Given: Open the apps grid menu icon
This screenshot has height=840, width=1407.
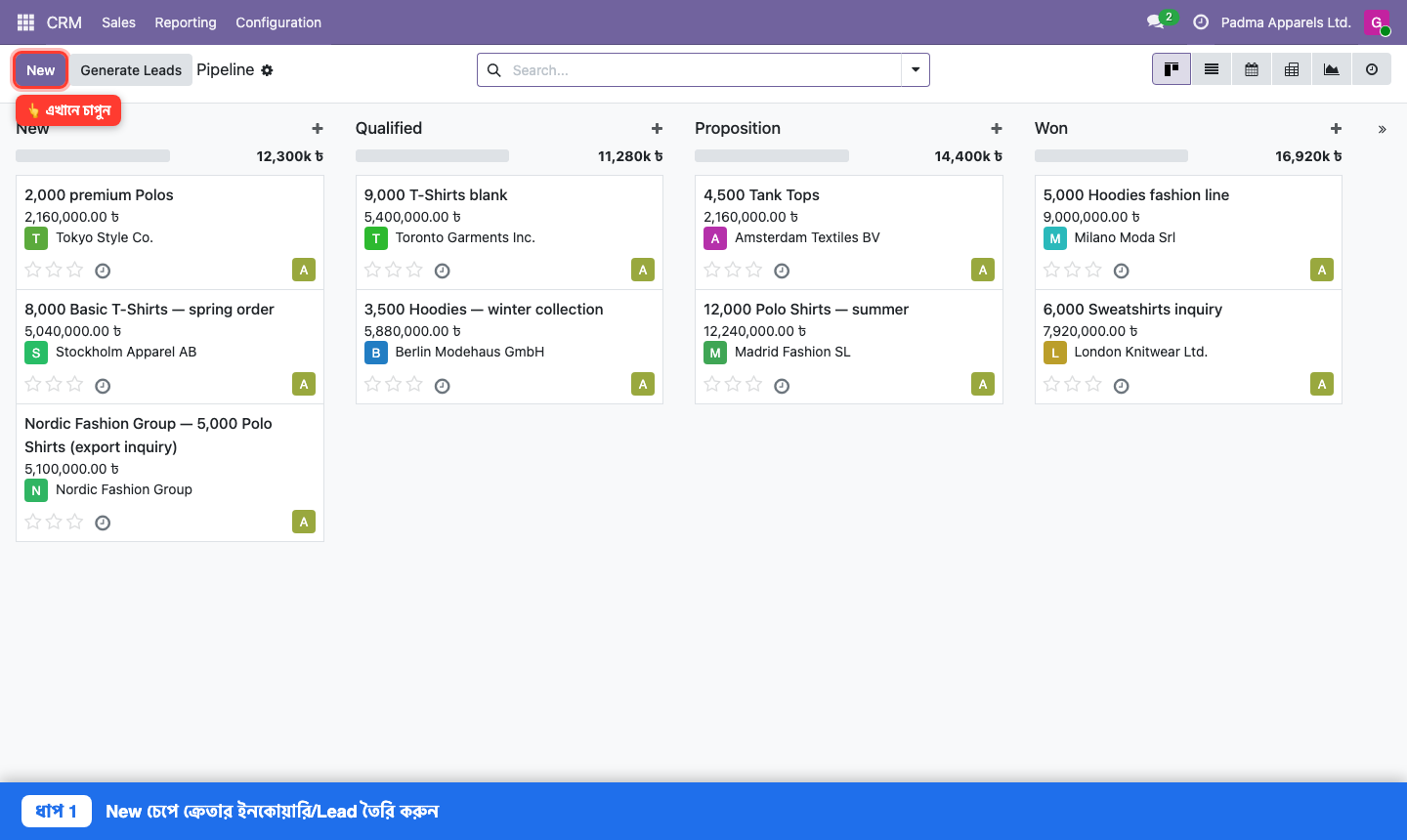Looking at the screenshot, I should pos(26,21).
